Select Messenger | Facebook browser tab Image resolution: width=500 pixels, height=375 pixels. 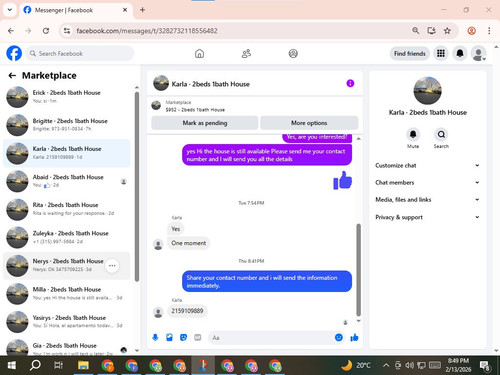(x=76, y=10)
